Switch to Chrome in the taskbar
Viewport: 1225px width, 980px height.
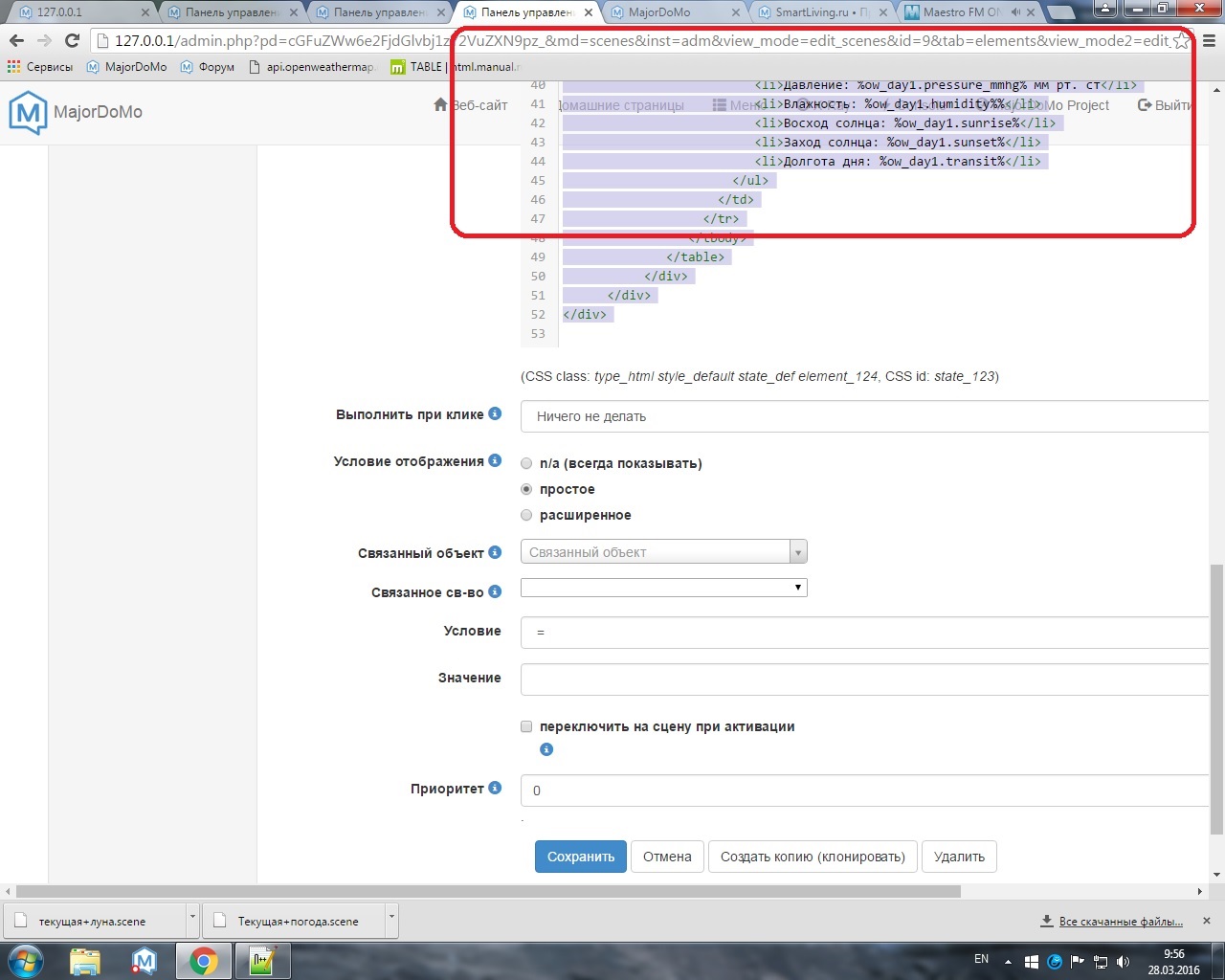coord(203,961)
